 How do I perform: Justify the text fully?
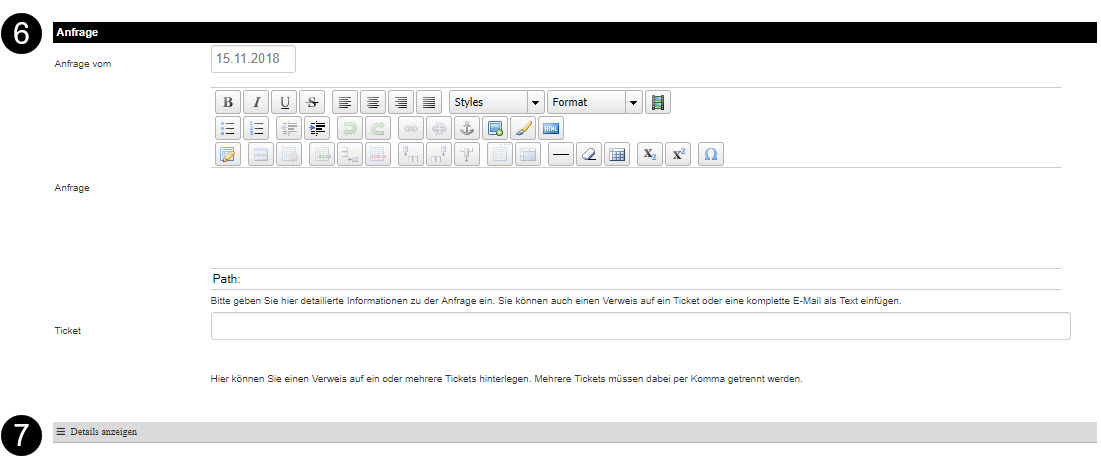pos(429,102)
